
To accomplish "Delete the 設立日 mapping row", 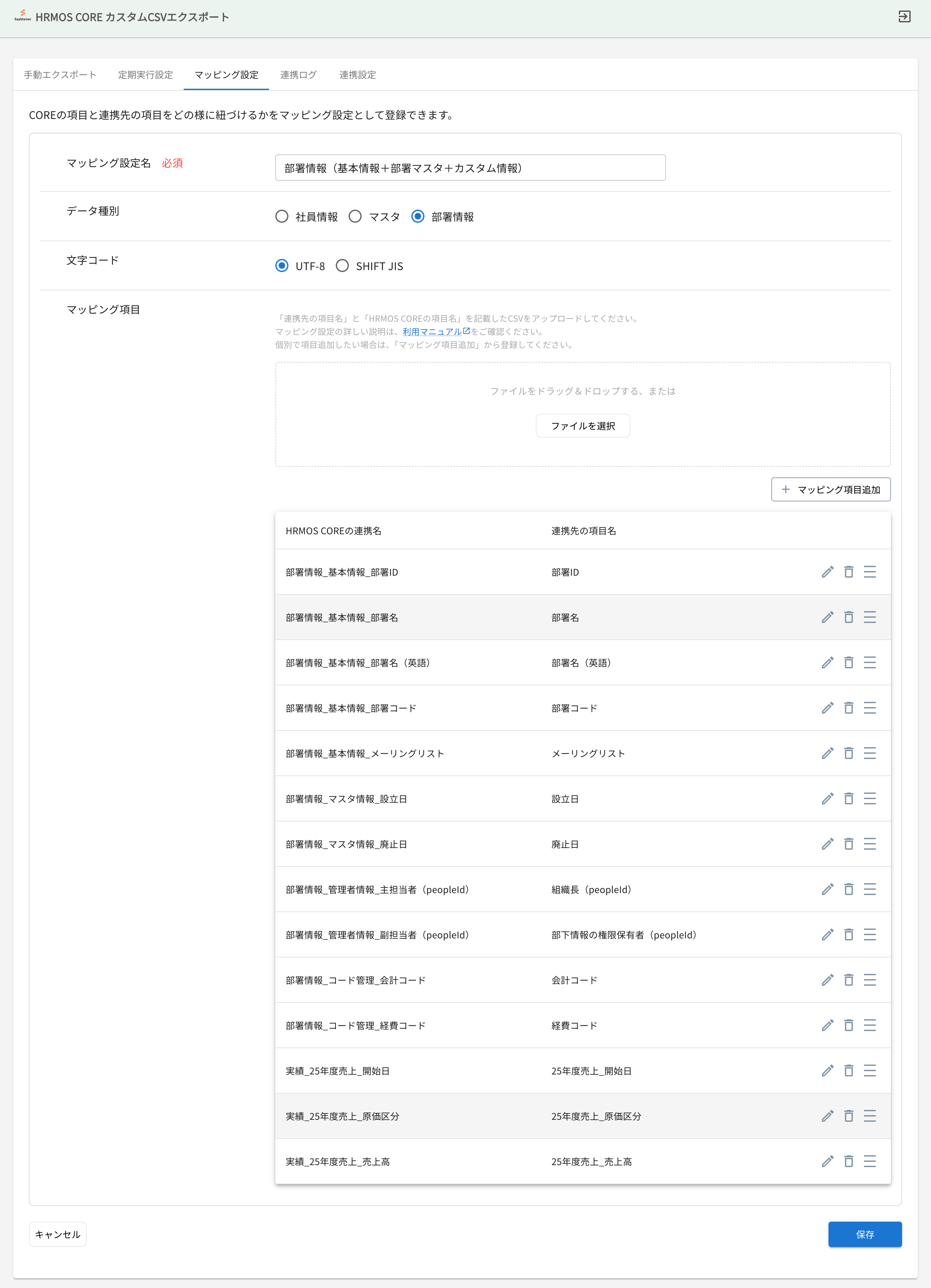I will pos(848,799).
